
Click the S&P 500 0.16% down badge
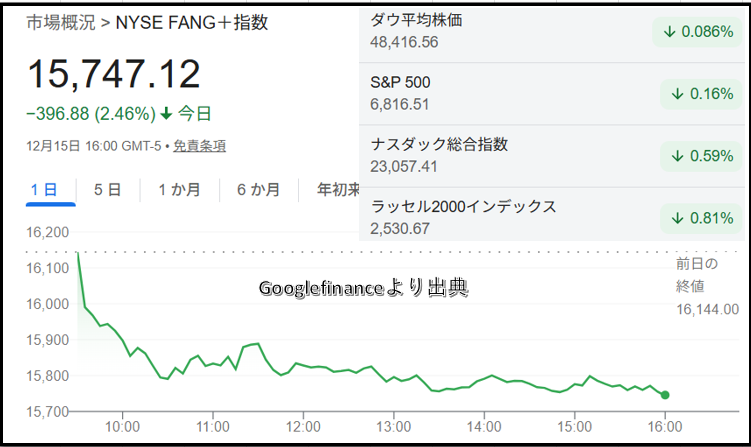(x=701, y=93)
